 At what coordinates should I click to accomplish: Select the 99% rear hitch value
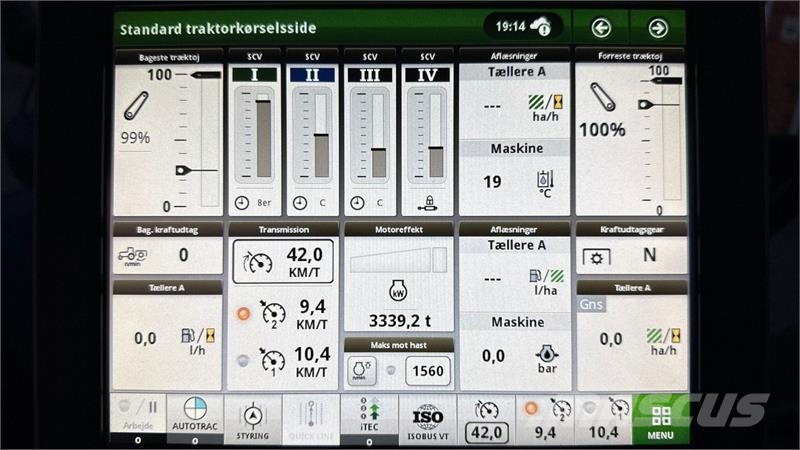pos(135,138)
